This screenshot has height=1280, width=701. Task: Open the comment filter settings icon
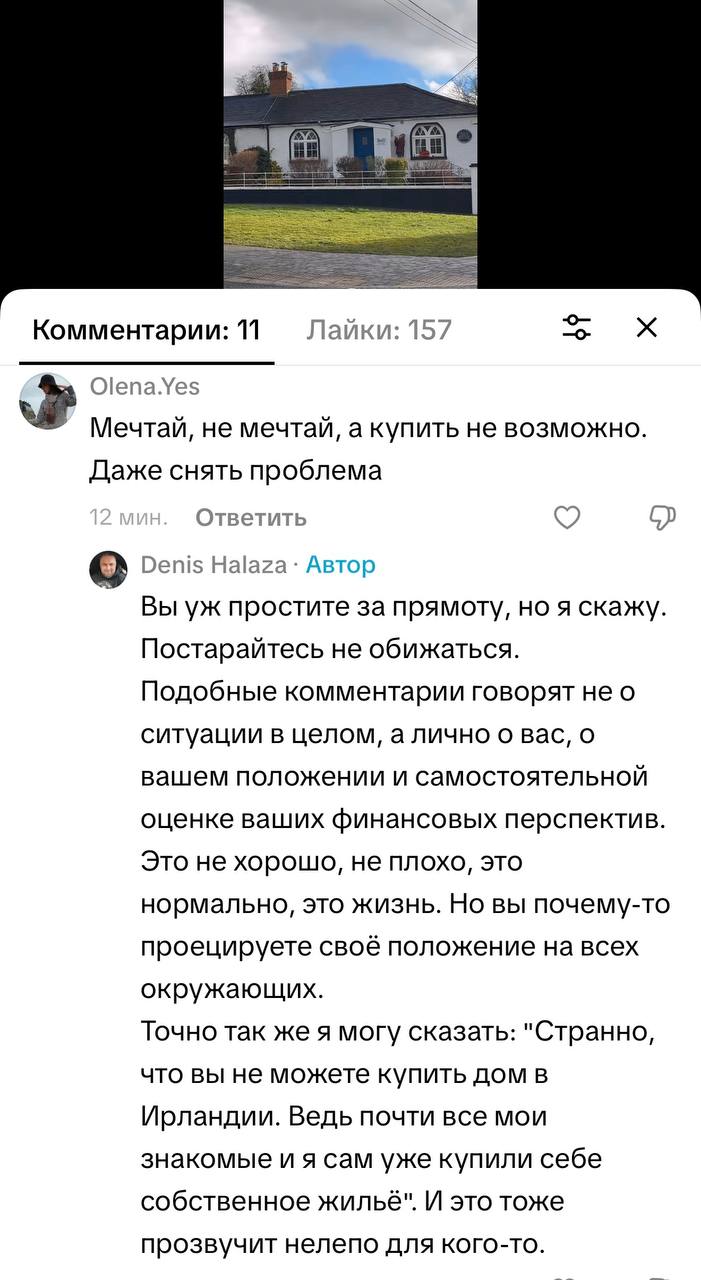click(x=577, y=328)
